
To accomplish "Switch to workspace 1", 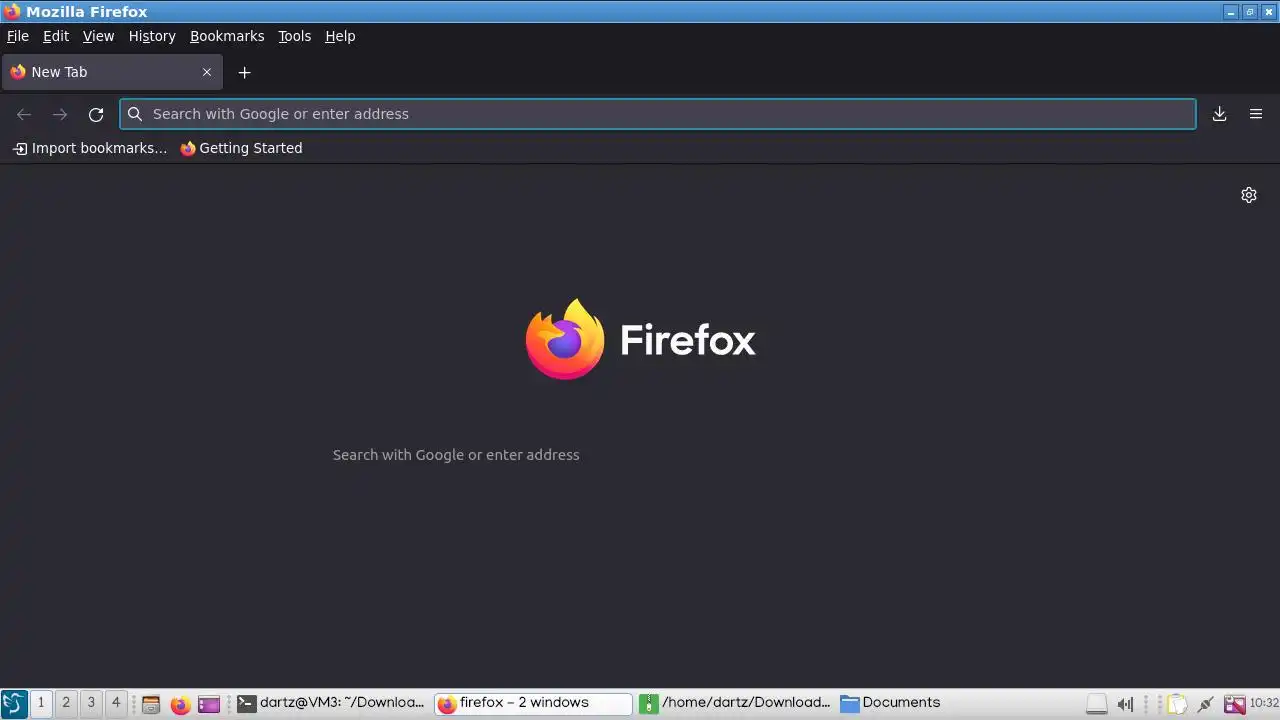I will click(41, 703).
